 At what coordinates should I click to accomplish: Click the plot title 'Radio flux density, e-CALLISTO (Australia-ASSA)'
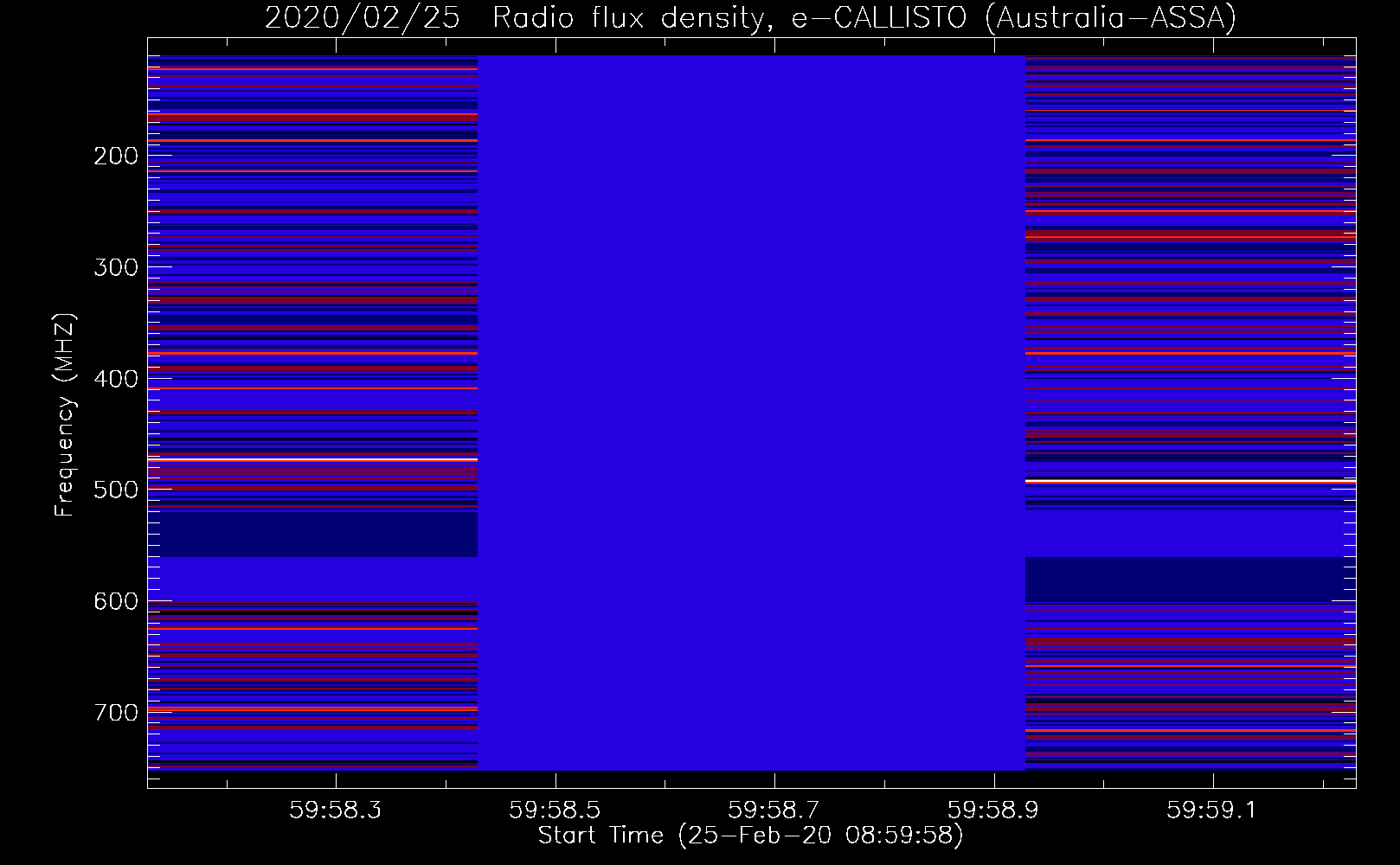click(864, 18)
